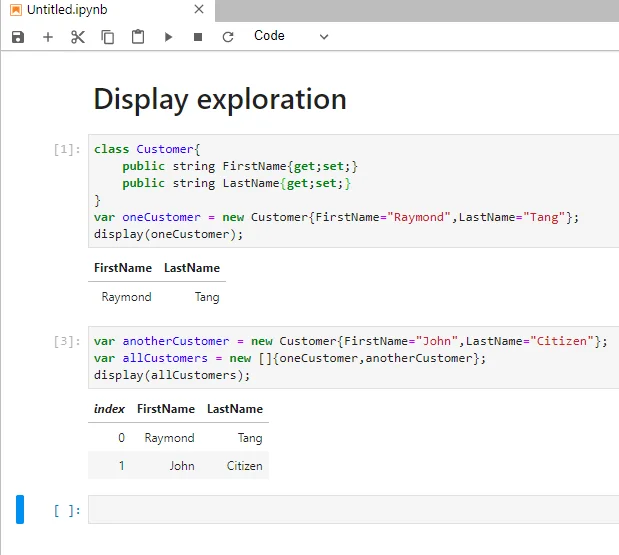Viewport: 619px width, 555px height.
Task: Click the blue collapser bar beside empty cell
Action: pyautogui.click(x=19, y=509)
